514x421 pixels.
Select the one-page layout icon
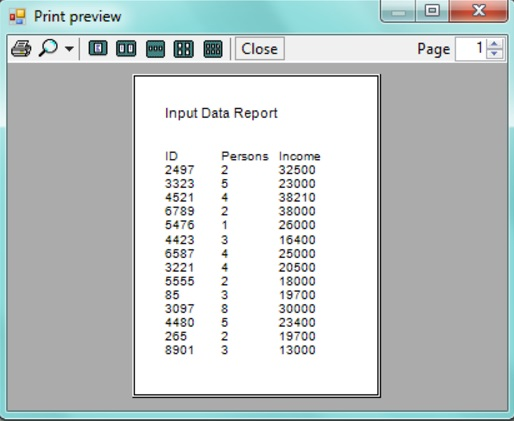pyautogui.click(x=98, y=49)
